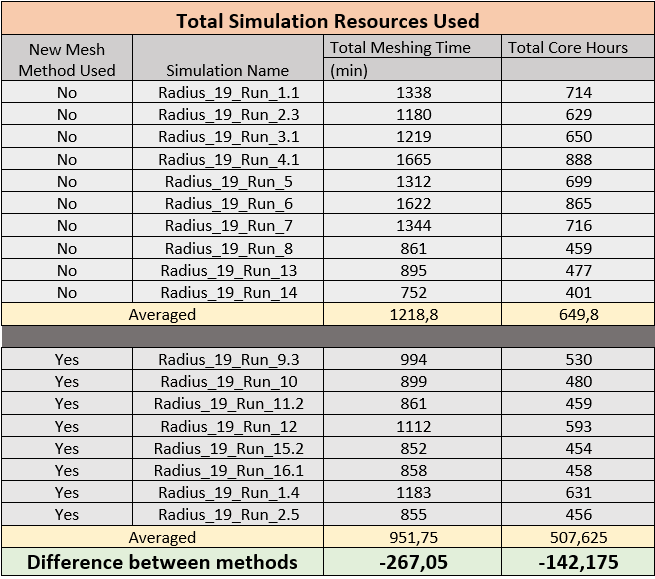655x579 pixels.
Task: Click core hours value 454
Action: tap(579, 448)
